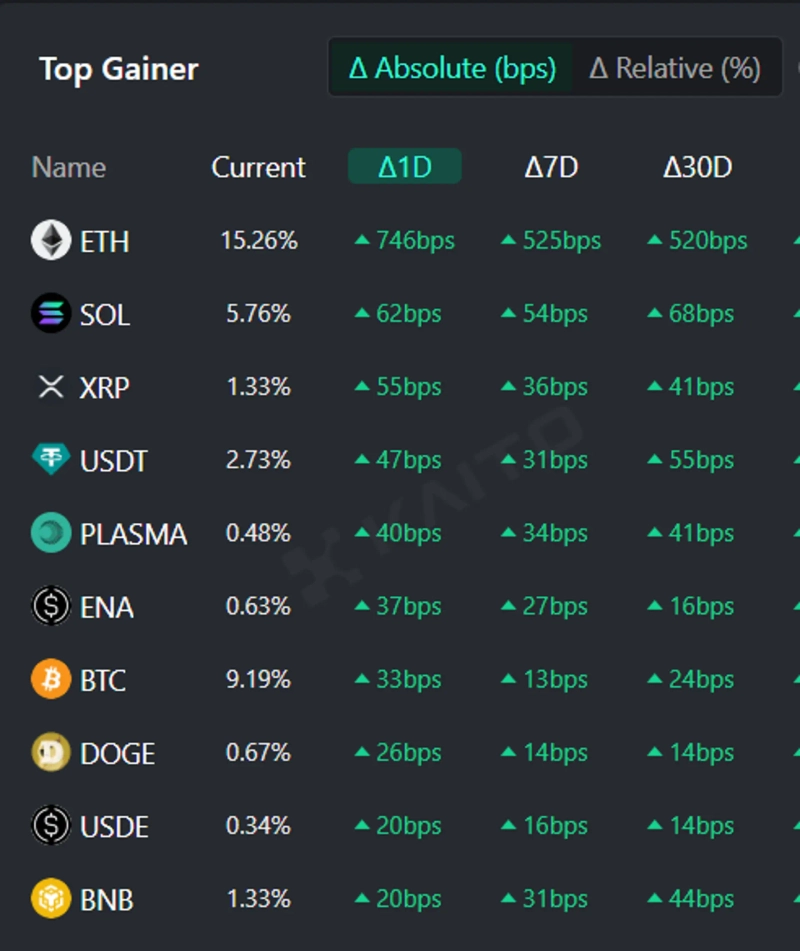Select the Δ1D column tab
The width and height of the screenshot is (800, 951).
click(x=405, y=167)
